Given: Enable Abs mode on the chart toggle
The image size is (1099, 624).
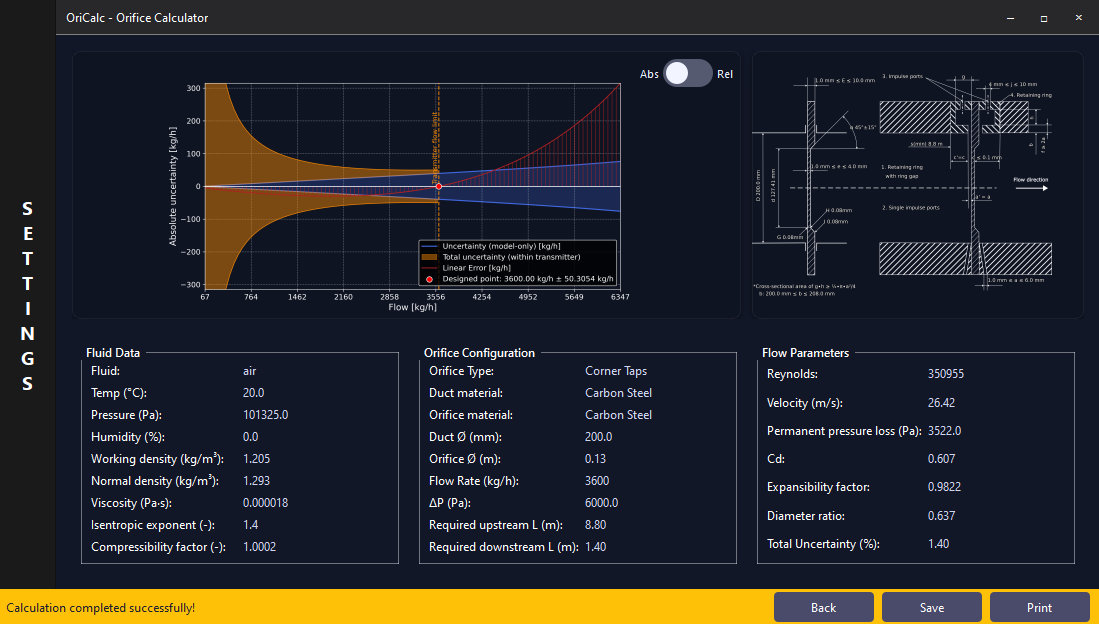Looking at the screenshot, I should (649, 73).
